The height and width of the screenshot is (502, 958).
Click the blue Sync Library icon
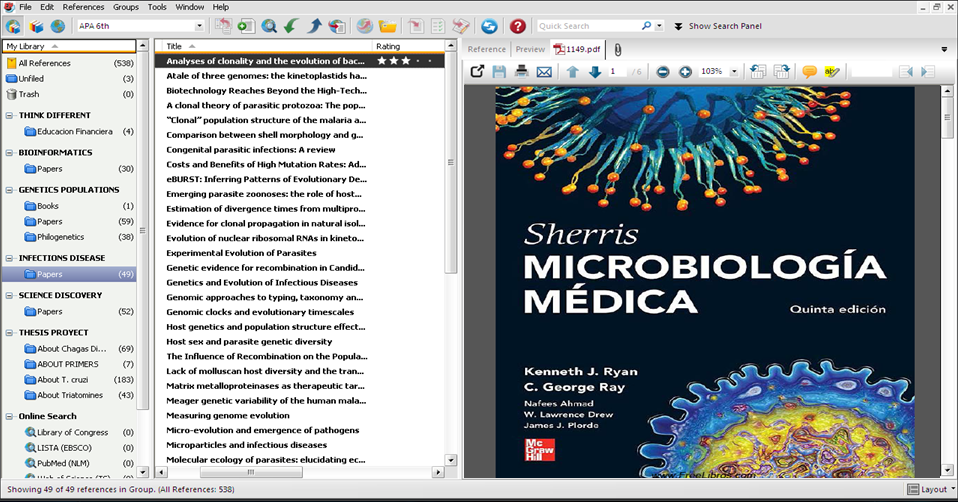tap(489, 26)
